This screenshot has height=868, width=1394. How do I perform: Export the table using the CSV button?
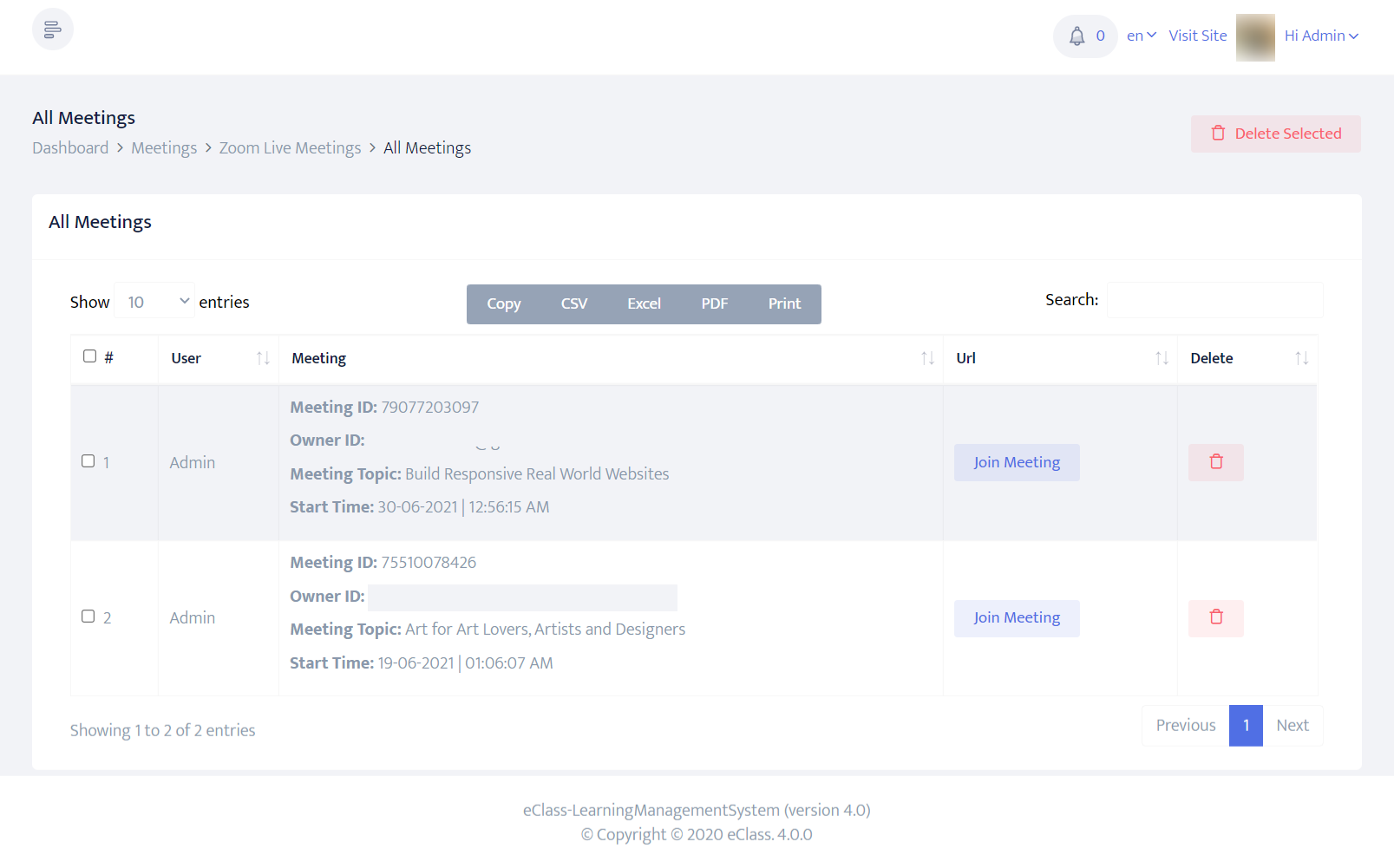[573, 303]
